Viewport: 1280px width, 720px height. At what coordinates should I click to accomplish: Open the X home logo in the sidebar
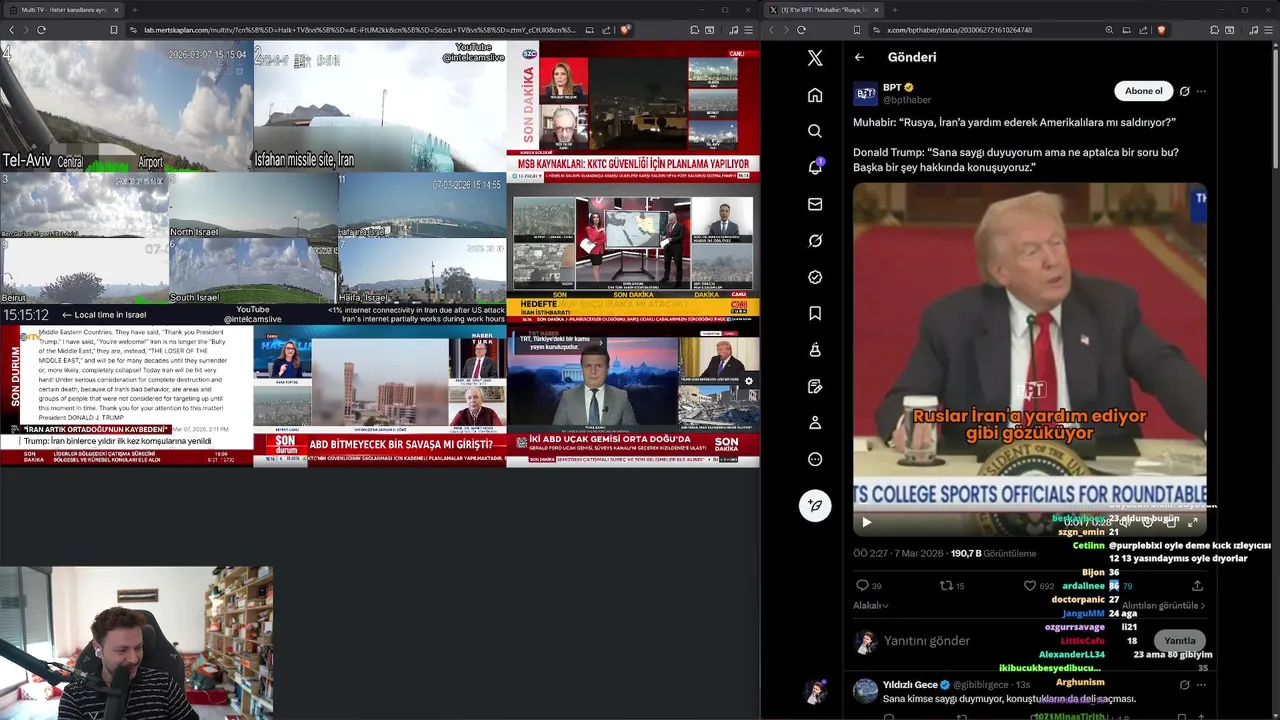(815, 58)
